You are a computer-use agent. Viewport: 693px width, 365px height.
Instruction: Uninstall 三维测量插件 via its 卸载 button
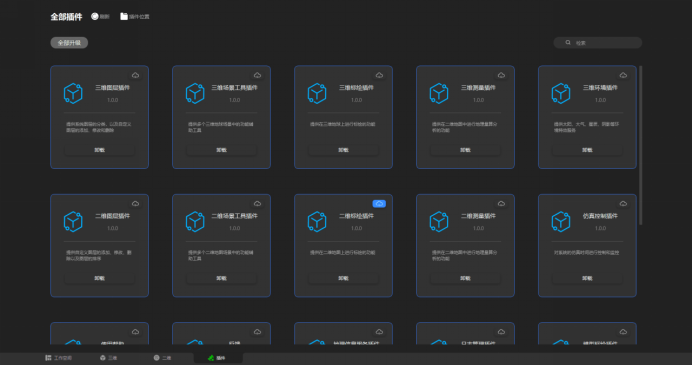[x=465, y=150]
